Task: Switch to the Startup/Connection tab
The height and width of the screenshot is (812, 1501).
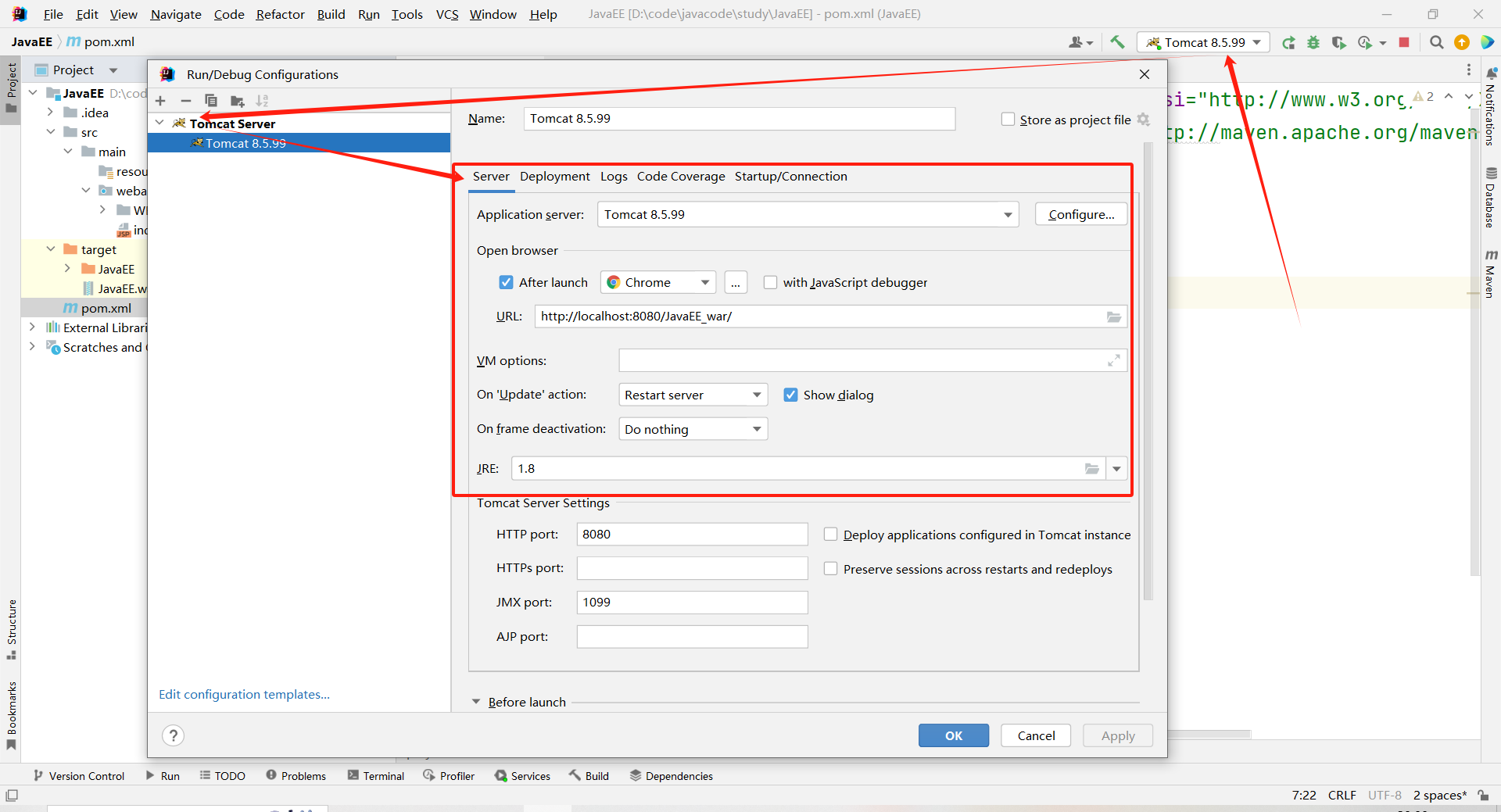Action: pos(791,177)
